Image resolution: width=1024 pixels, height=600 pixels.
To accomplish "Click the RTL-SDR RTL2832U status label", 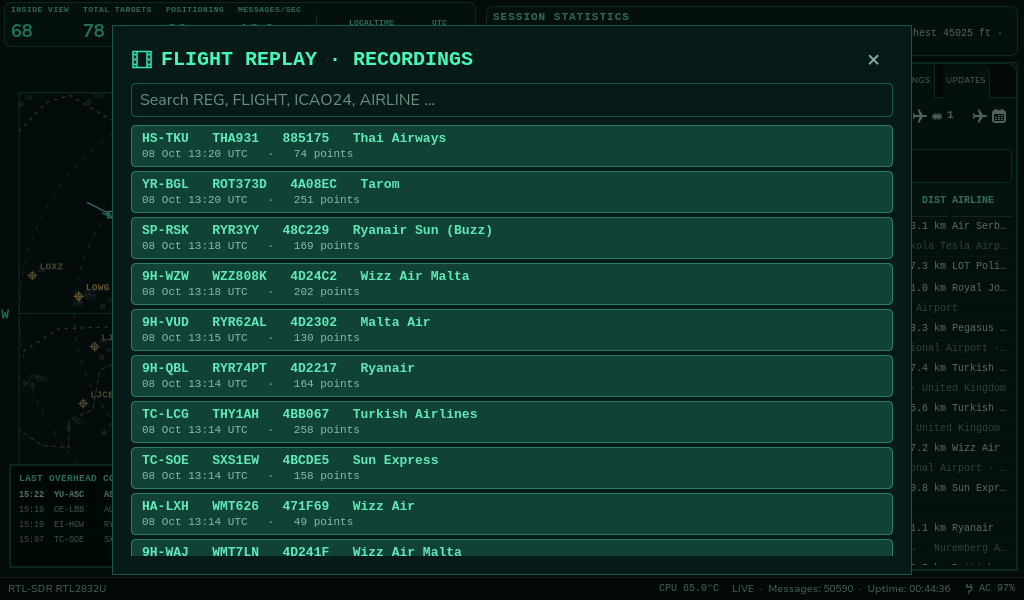I will point(57,588).
